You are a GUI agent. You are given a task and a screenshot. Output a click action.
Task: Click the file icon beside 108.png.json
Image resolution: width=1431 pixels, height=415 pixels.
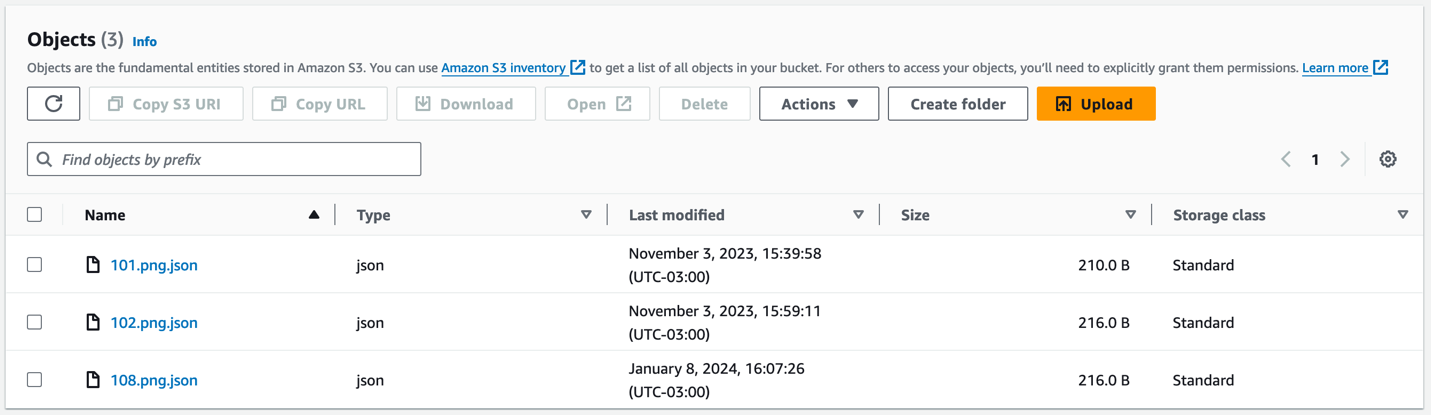pyautogui.click(x=93, y=380)
